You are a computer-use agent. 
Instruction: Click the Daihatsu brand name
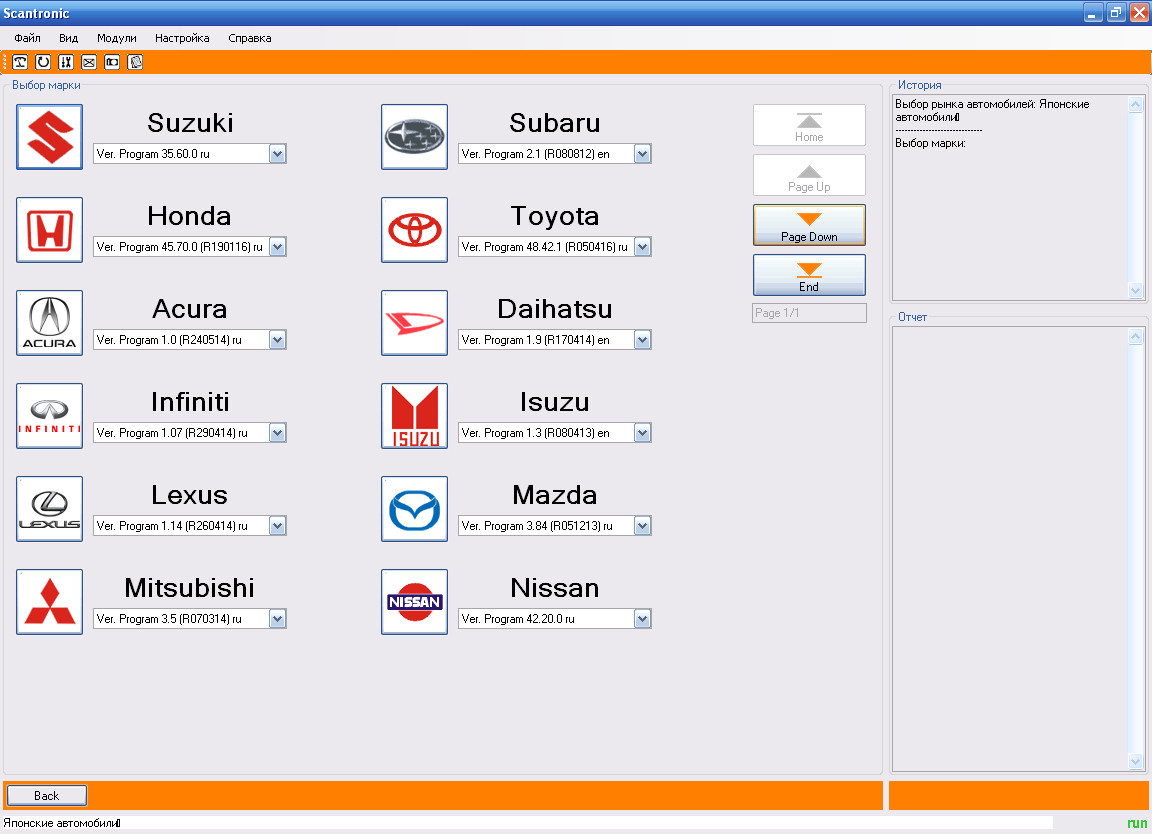coord(555,309)
